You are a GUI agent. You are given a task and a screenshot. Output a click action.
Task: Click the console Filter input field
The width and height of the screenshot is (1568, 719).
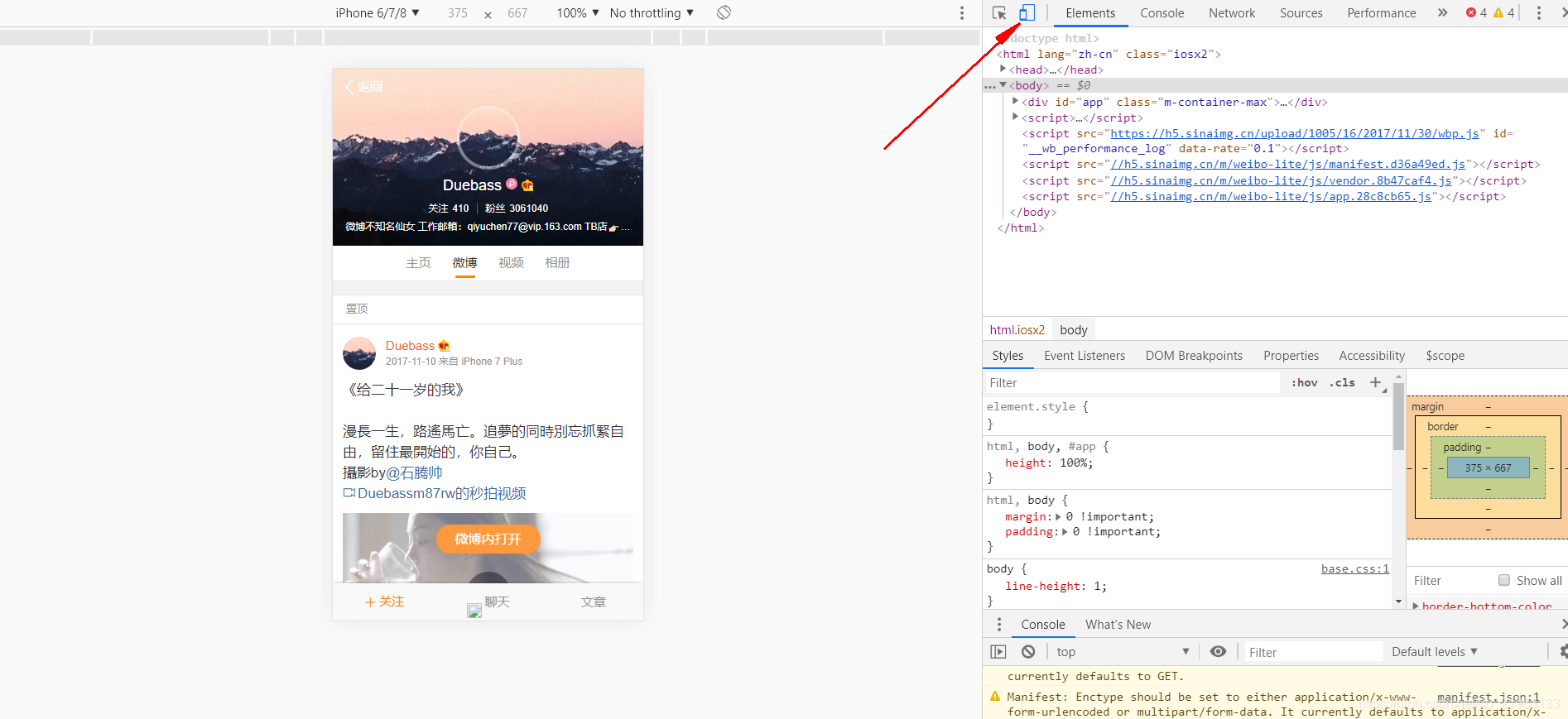tap(1313, 652)
